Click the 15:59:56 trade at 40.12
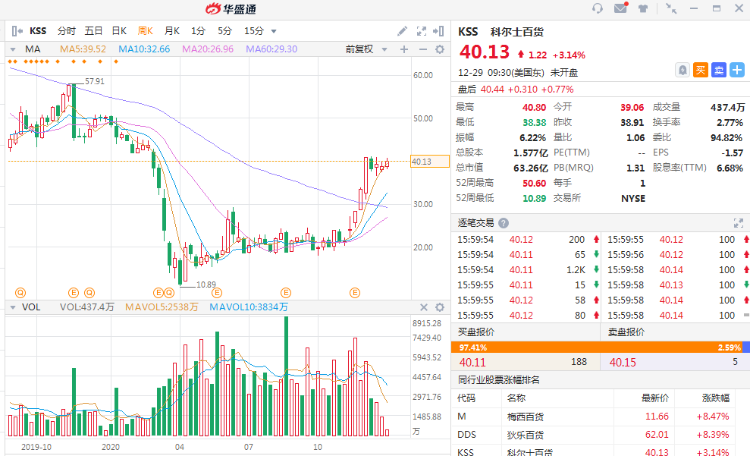 [676, 255]
